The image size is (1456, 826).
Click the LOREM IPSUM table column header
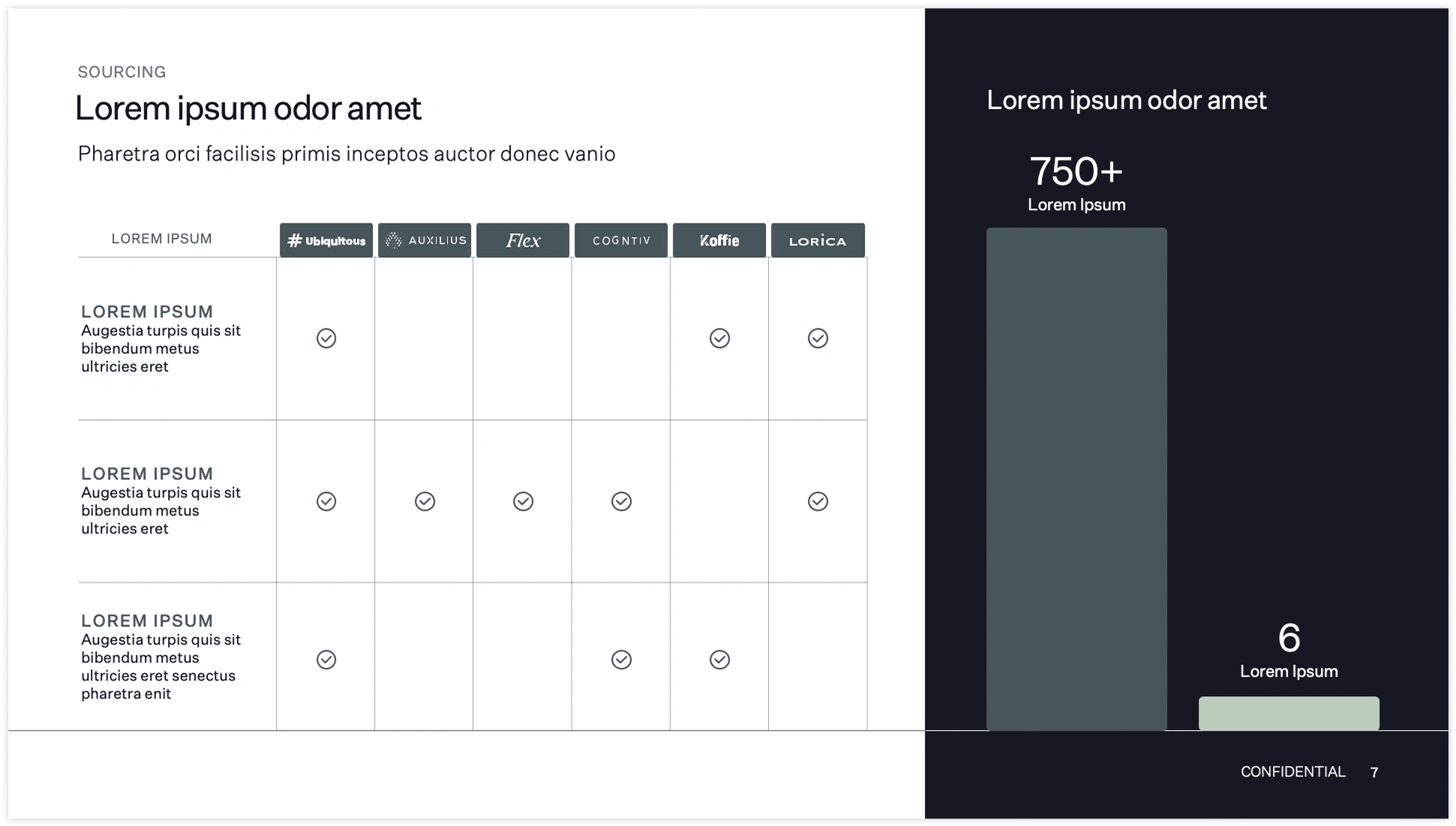(x=161, y=239)
